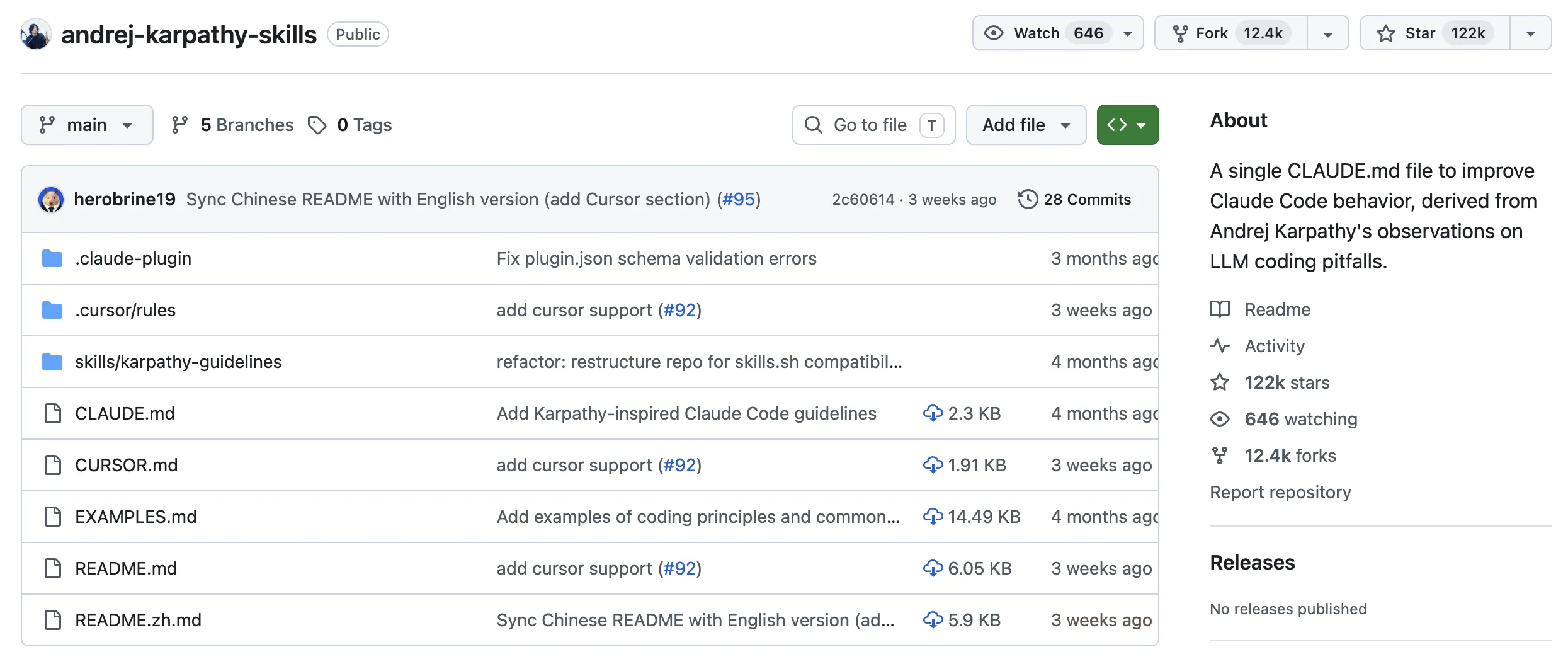Open the CURSOR.md file name
The height and width of the screenshot is (659, 1568).
pyautogui.click(x=127, y=465)
